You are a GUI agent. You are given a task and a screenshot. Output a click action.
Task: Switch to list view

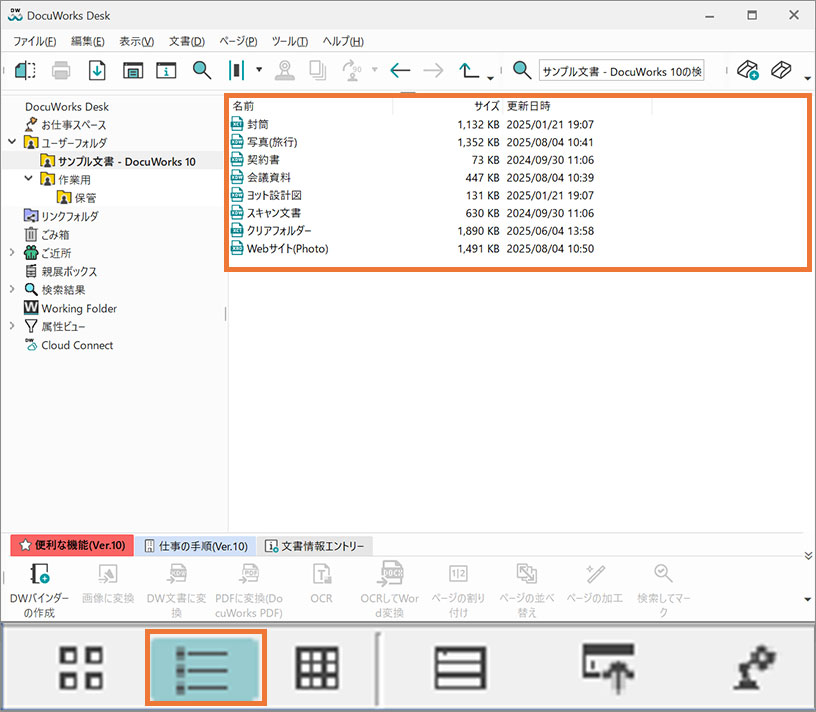click(206, 667)
